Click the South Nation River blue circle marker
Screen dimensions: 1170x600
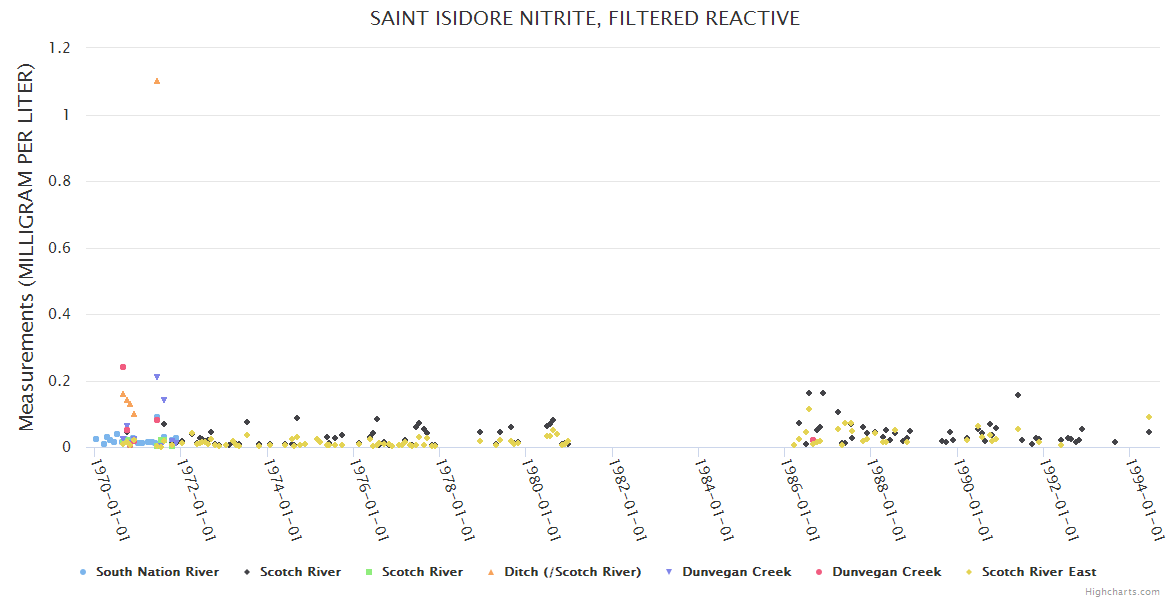83,572
